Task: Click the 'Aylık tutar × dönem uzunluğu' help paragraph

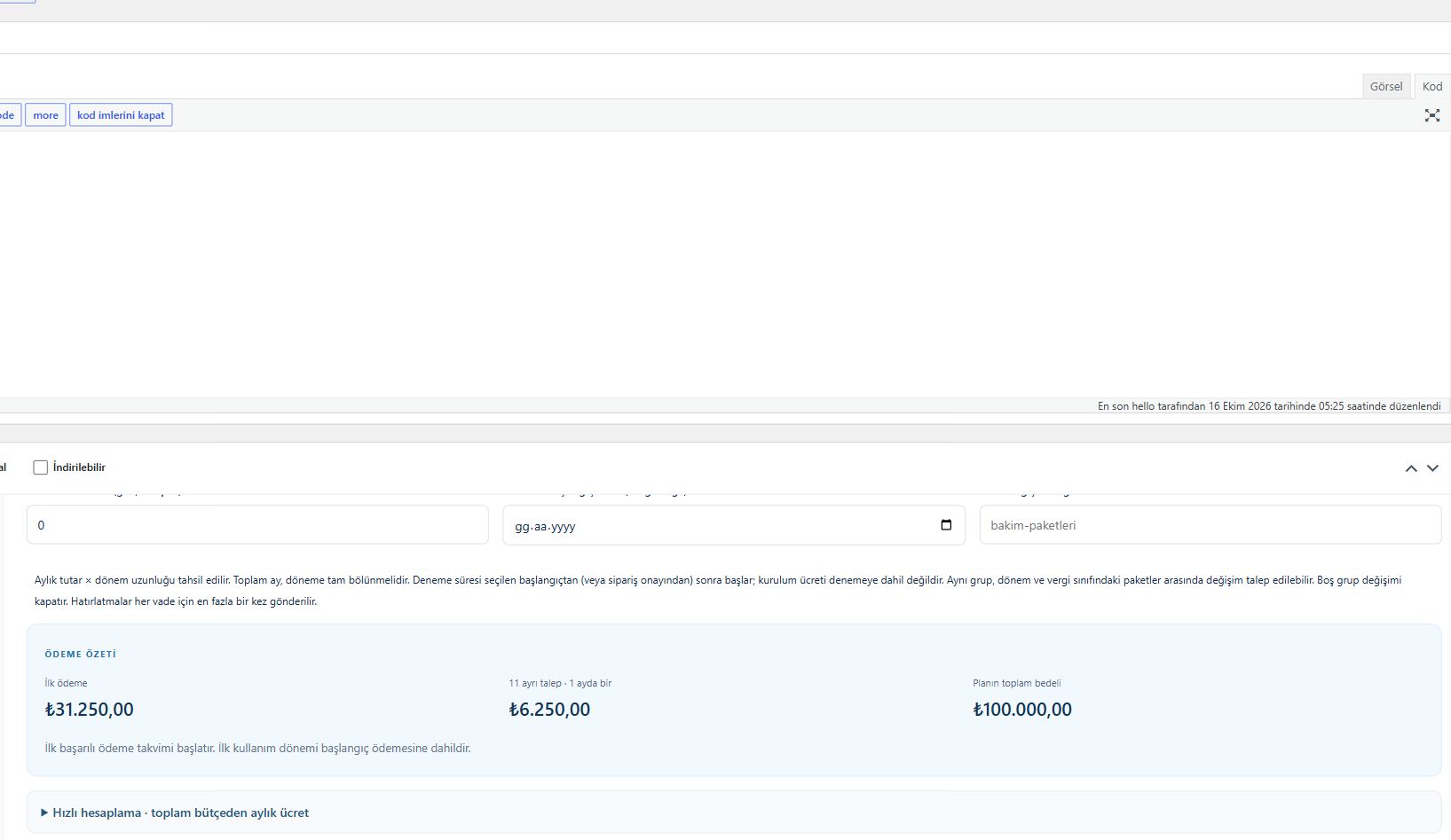Action: (x=718, y=591)
